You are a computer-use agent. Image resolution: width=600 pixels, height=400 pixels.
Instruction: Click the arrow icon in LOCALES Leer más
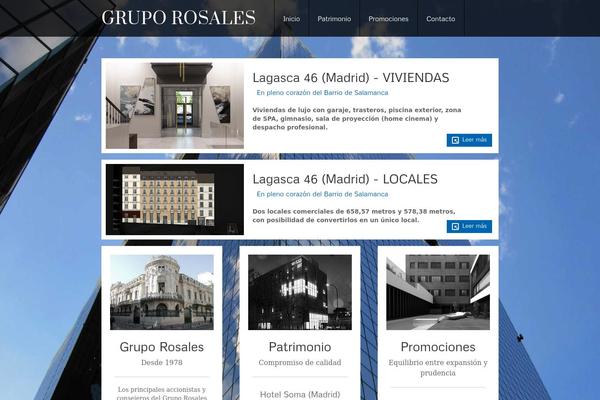click(455, 227)
